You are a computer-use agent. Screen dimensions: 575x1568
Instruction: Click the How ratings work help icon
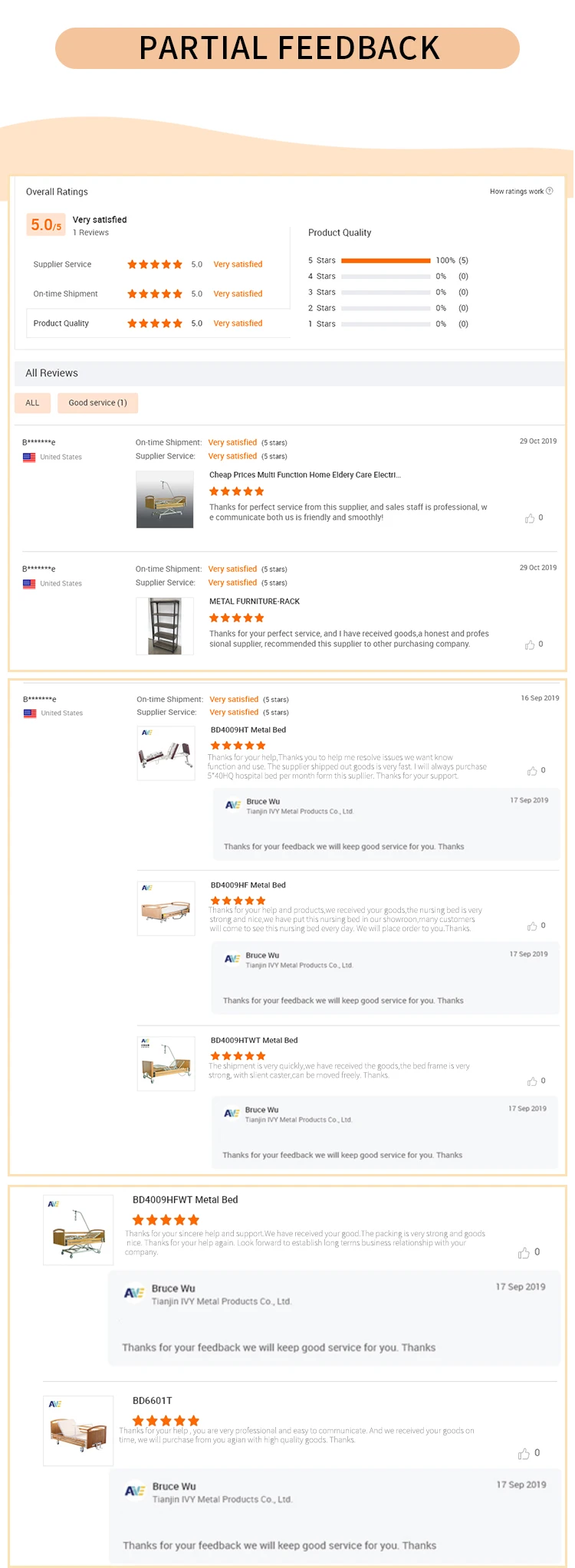click(549, 191)
